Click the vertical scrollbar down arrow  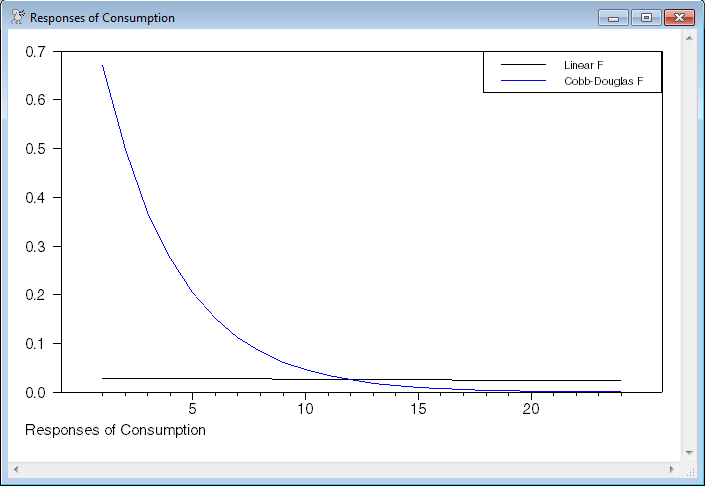point(688,453)
